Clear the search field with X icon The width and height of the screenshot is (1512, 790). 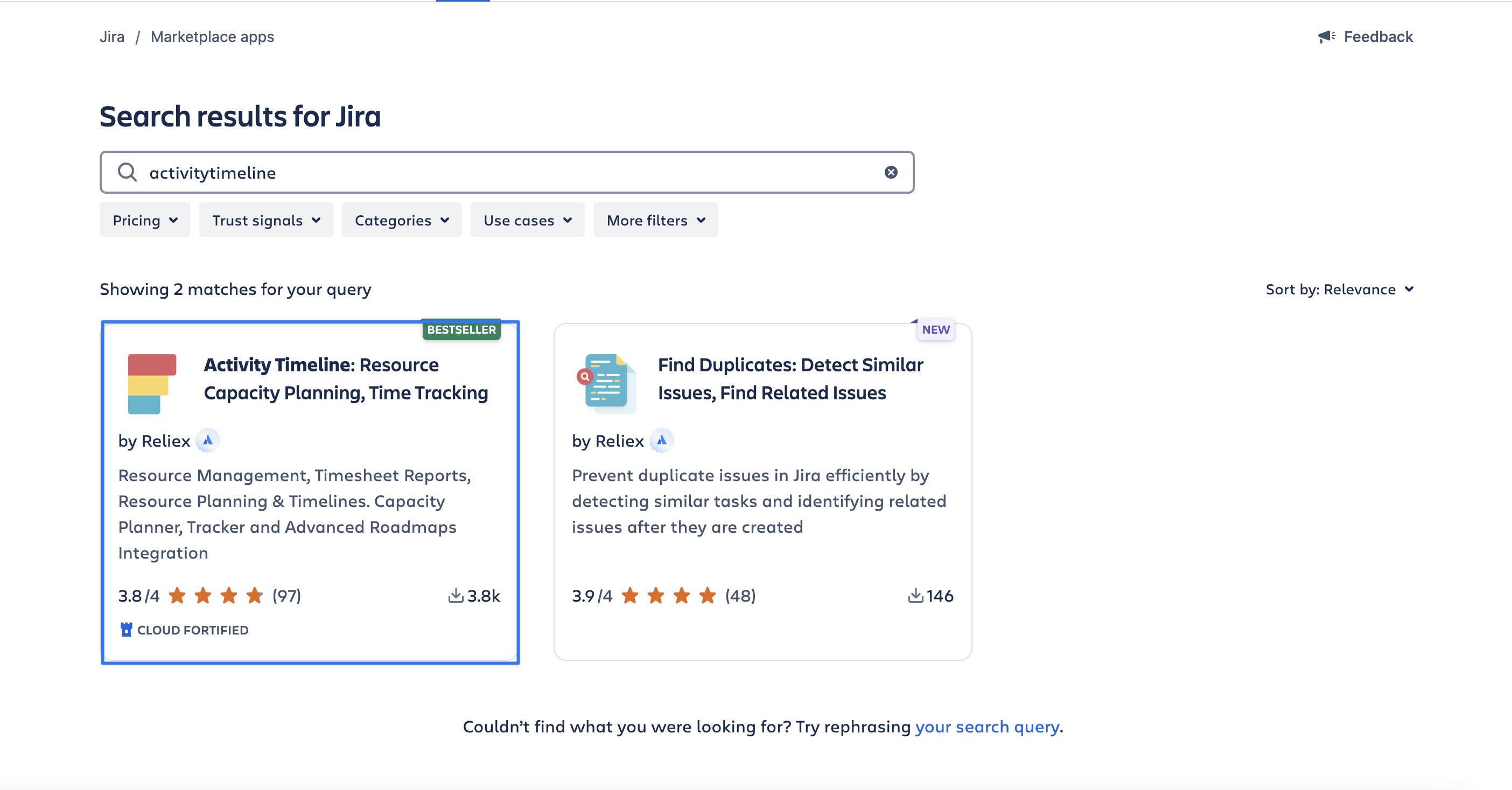(x=891, y=172)
